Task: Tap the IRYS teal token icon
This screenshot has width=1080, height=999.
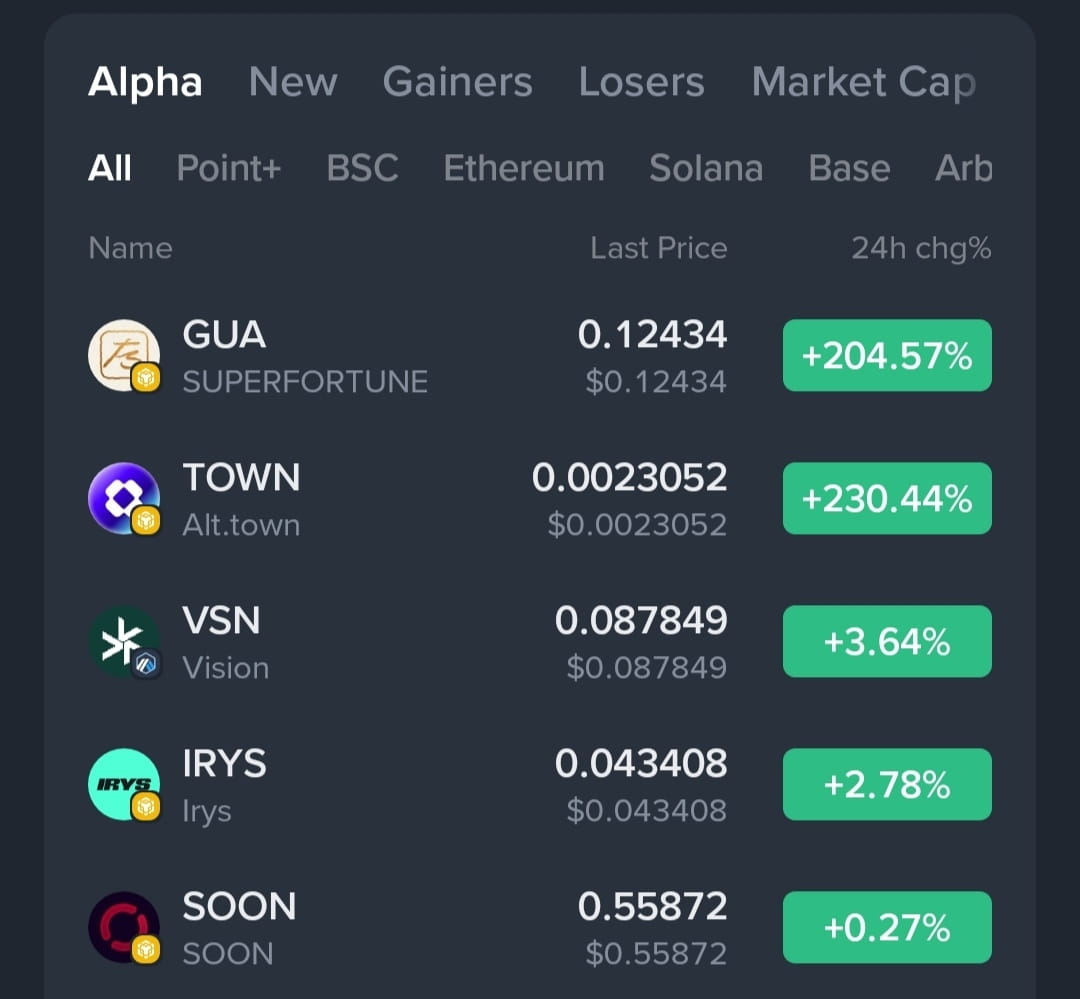Action: [124, 784]
